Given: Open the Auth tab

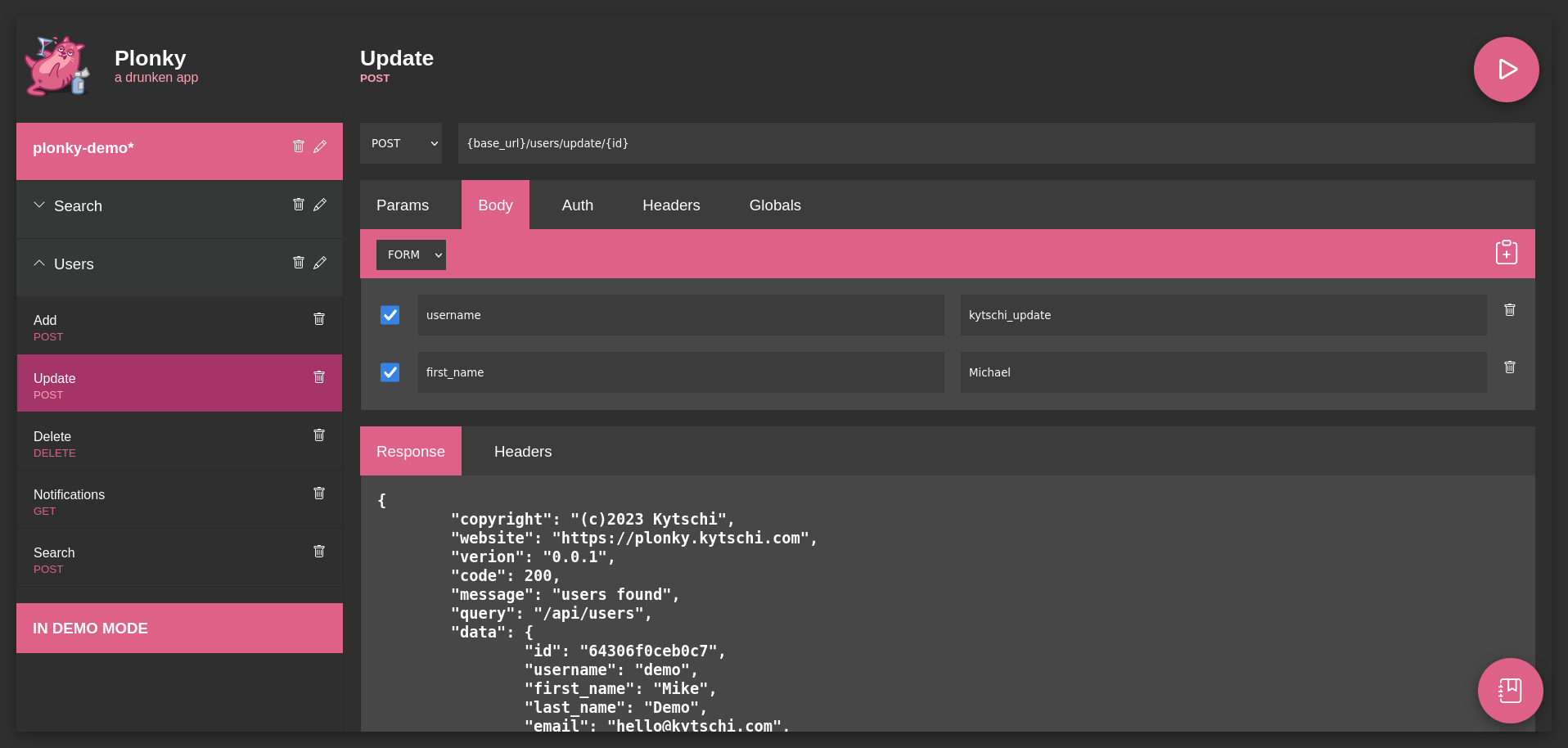Looking at the screenshot, I should (578, 205).
